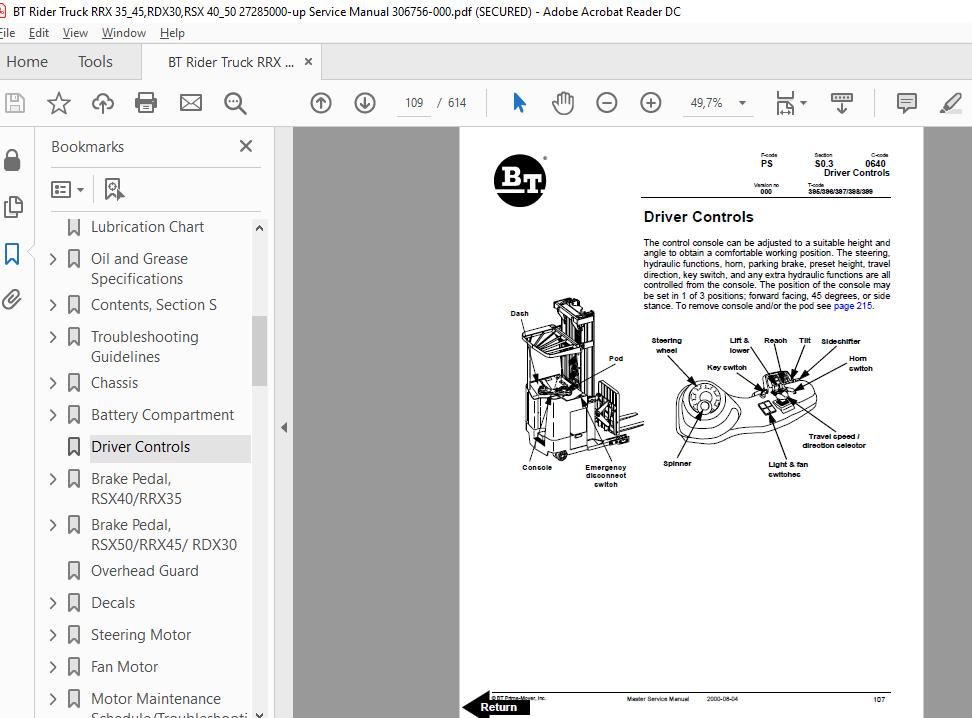Open the Overhead Guard bookmark

tap(144, 570)
